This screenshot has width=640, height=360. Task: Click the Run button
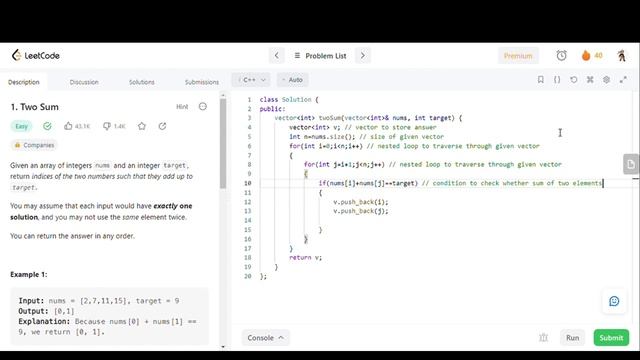pyautogui.click(x=572, y=338)
